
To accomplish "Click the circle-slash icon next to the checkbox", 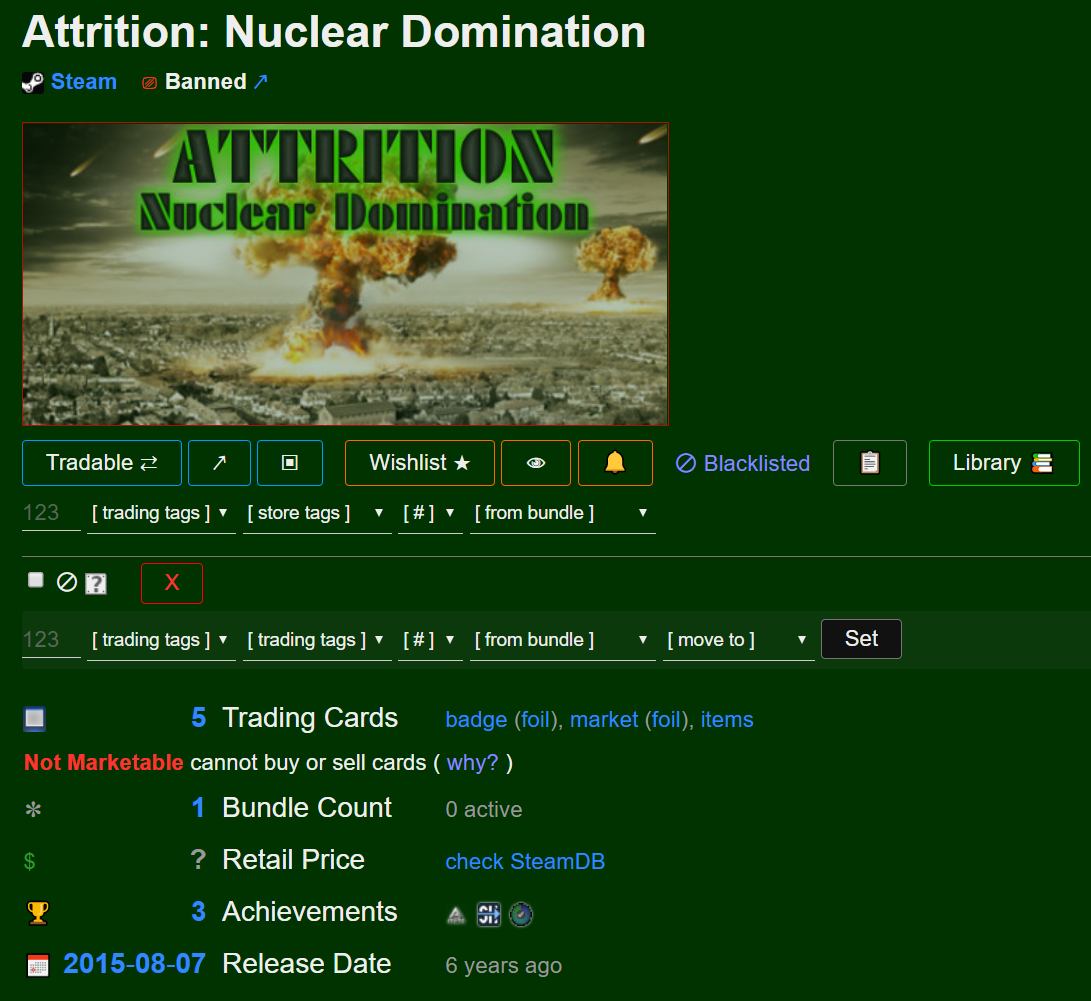I will [x=67, y=582].
